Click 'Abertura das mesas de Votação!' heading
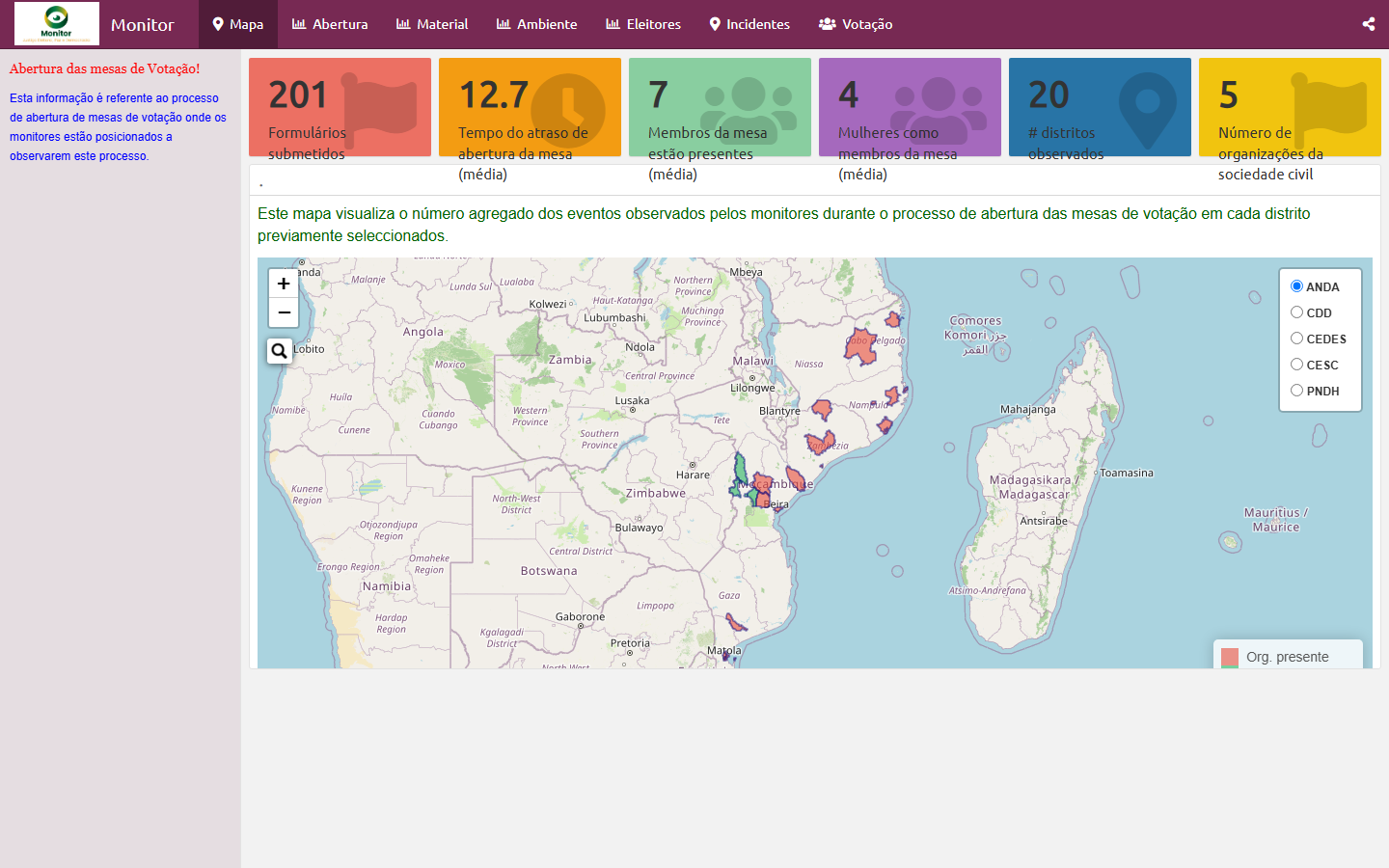The height and width of the screenshot is (868, 1389). pyautogui.click(x=105, y=68)
